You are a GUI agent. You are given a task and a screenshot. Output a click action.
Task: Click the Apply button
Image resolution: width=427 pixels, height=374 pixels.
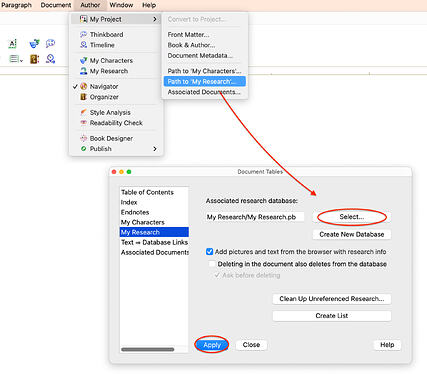[x=212, y=345]
